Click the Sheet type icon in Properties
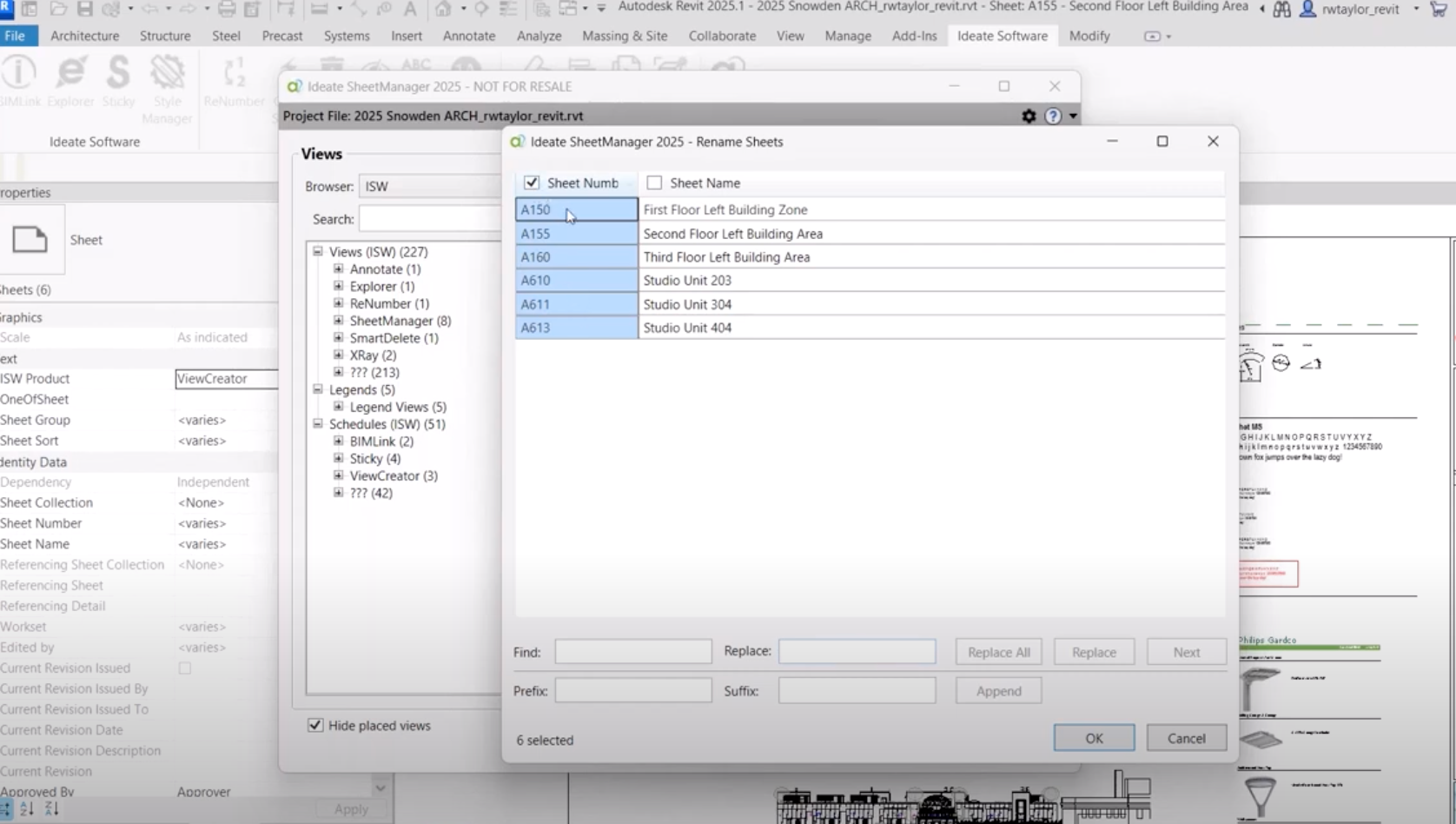Viewport: 1456px width, 824px height. pyautogui.click(x=30, y=239)
